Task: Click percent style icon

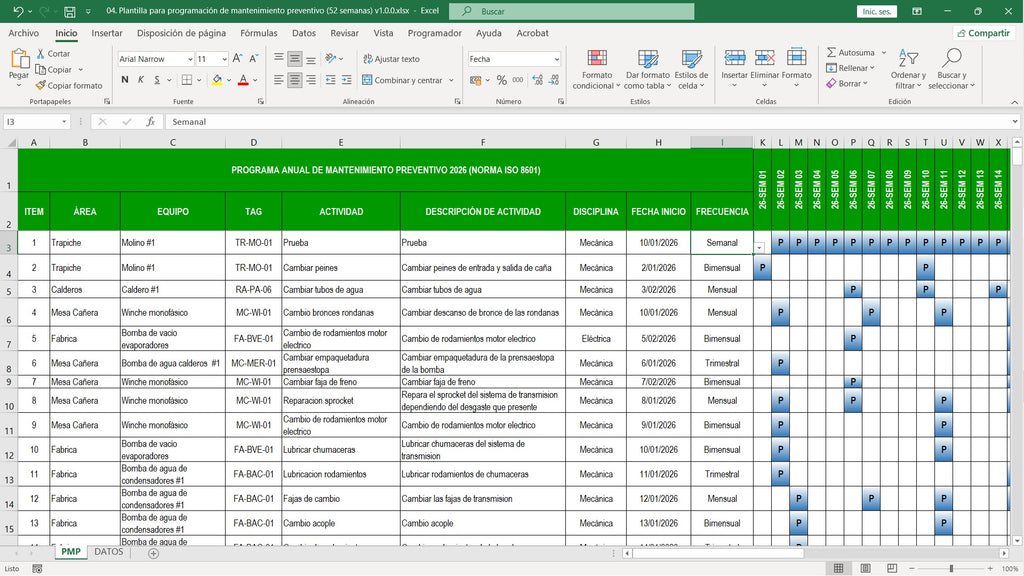Action: (x=502, y=80)
